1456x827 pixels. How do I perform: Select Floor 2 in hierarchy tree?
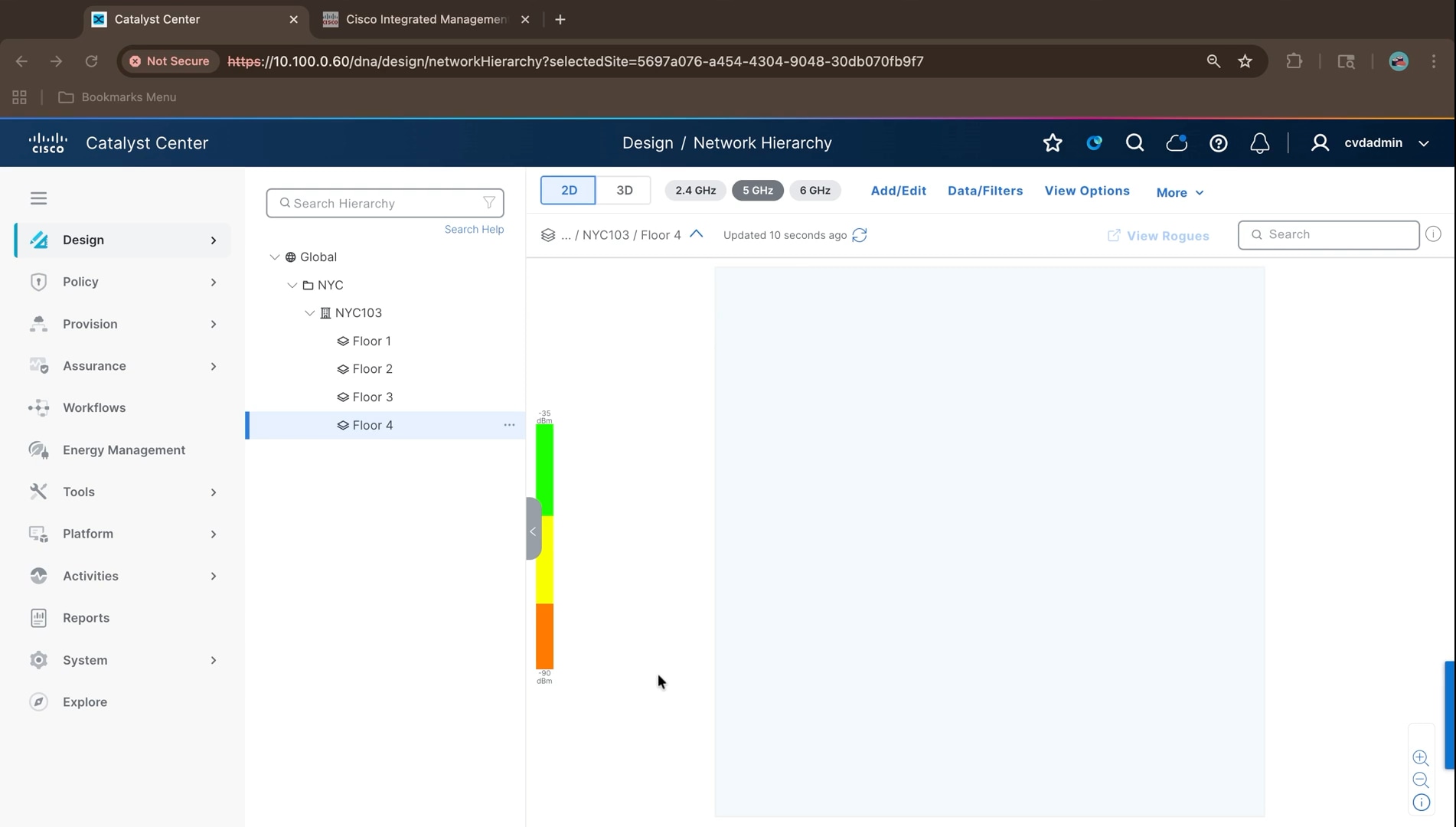(x=372, y=369)
